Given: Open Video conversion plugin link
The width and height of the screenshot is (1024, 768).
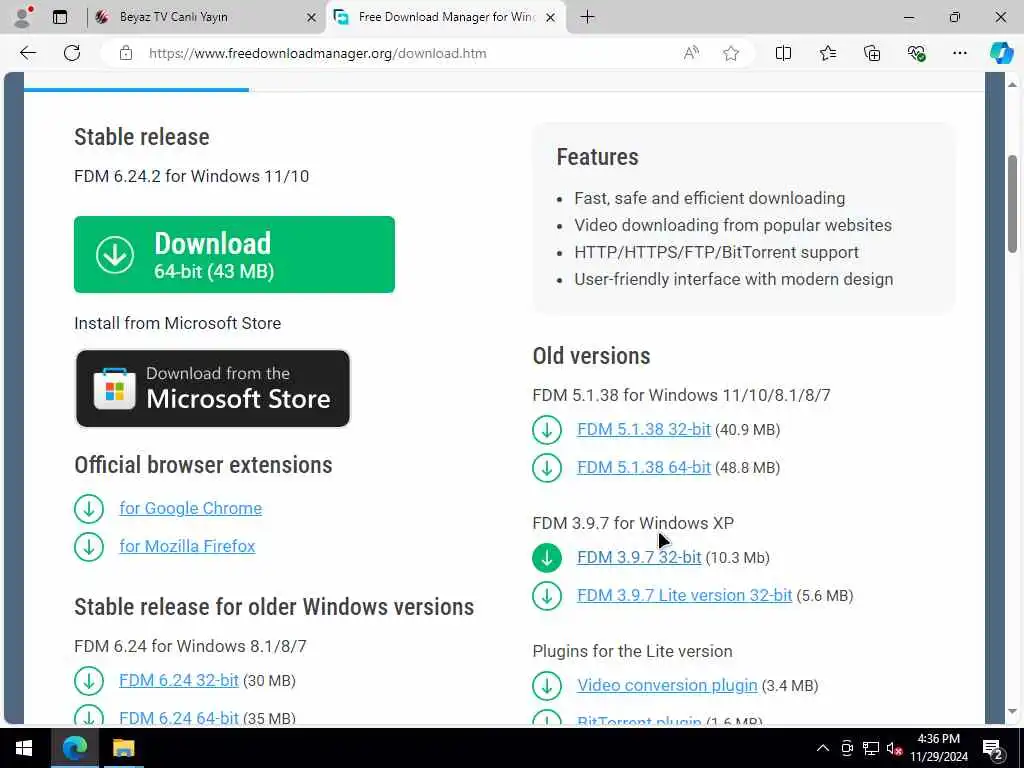Looking at the screenshot, I should point(667,685).
